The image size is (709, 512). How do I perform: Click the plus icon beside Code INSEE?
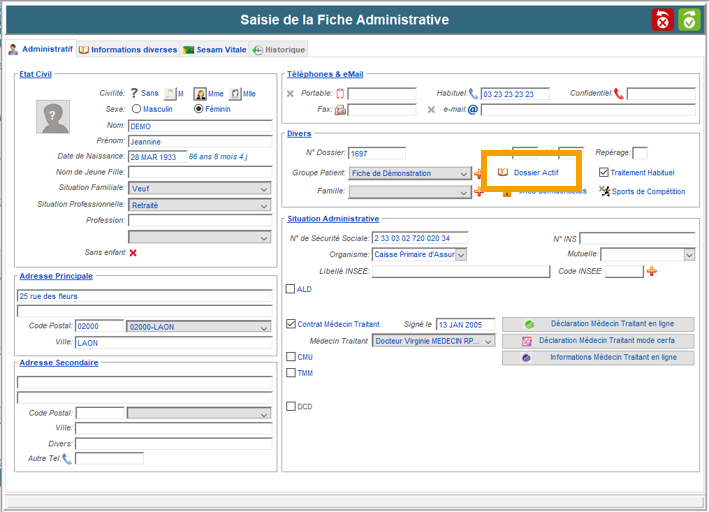point(652,271)
